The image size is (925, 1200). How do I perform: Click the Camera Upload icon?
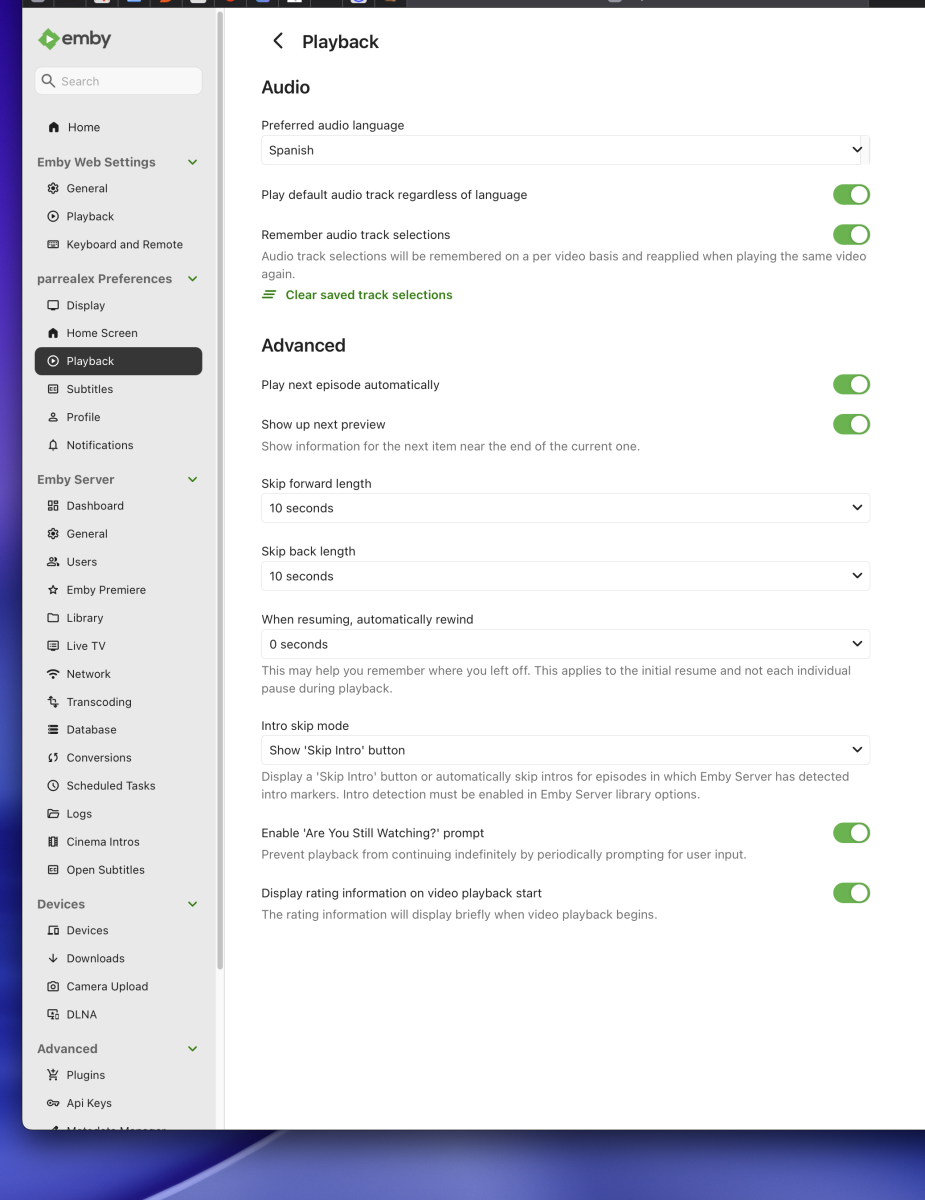click(x=53, y=986)
